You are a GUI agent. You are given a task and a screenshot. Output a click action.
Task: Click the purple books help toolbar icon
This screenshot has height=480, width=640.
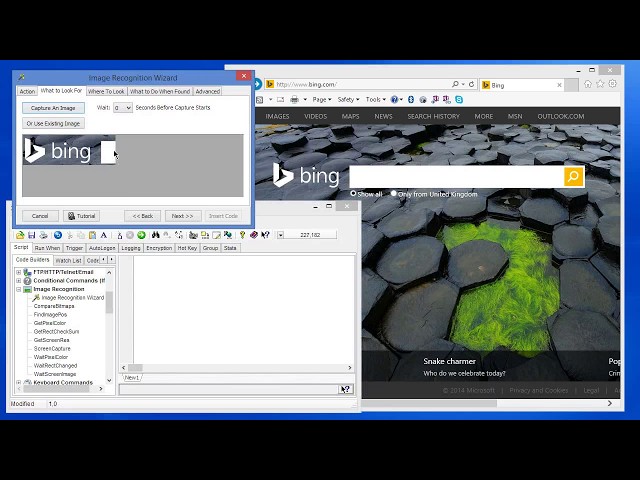point(253,235)
